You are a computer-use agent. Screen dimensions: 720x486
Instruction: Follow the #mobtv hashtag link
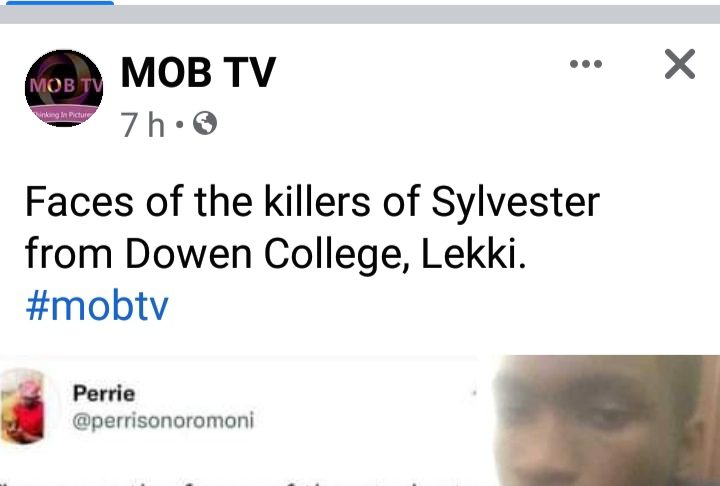(x=97, y=305)
